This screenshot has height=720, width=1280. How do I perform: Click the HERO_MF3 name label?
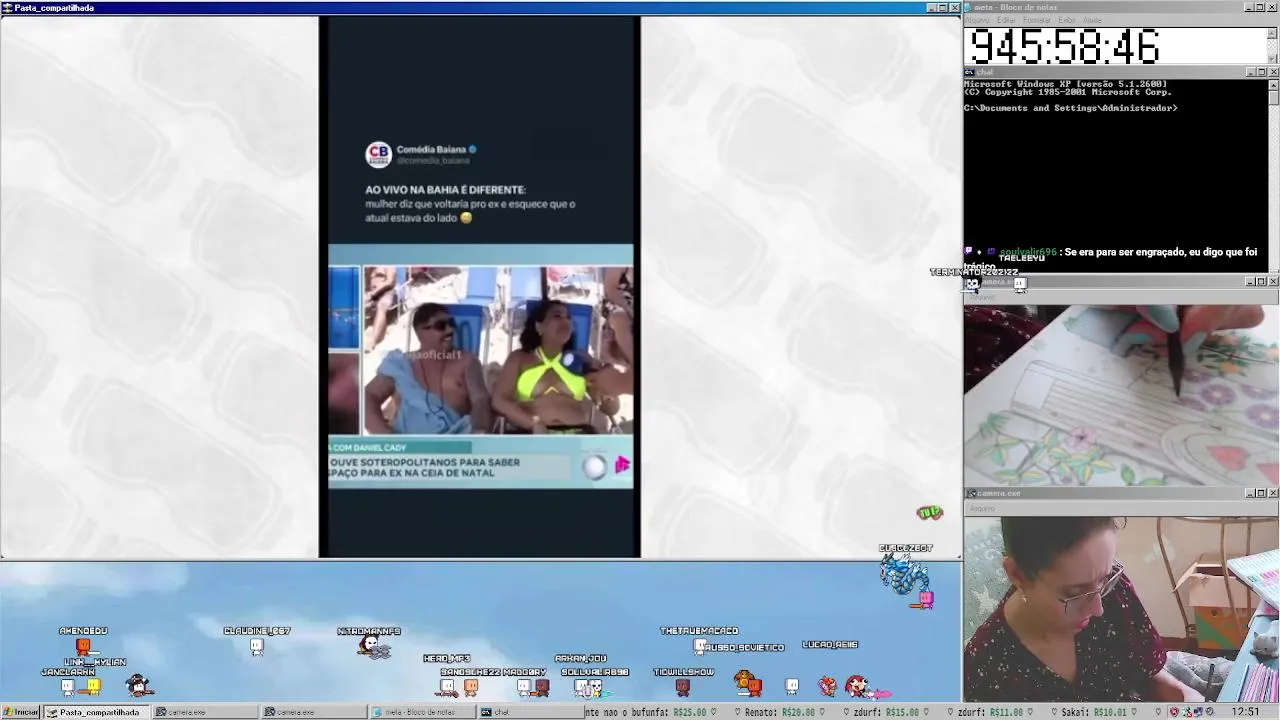[446, 659]
